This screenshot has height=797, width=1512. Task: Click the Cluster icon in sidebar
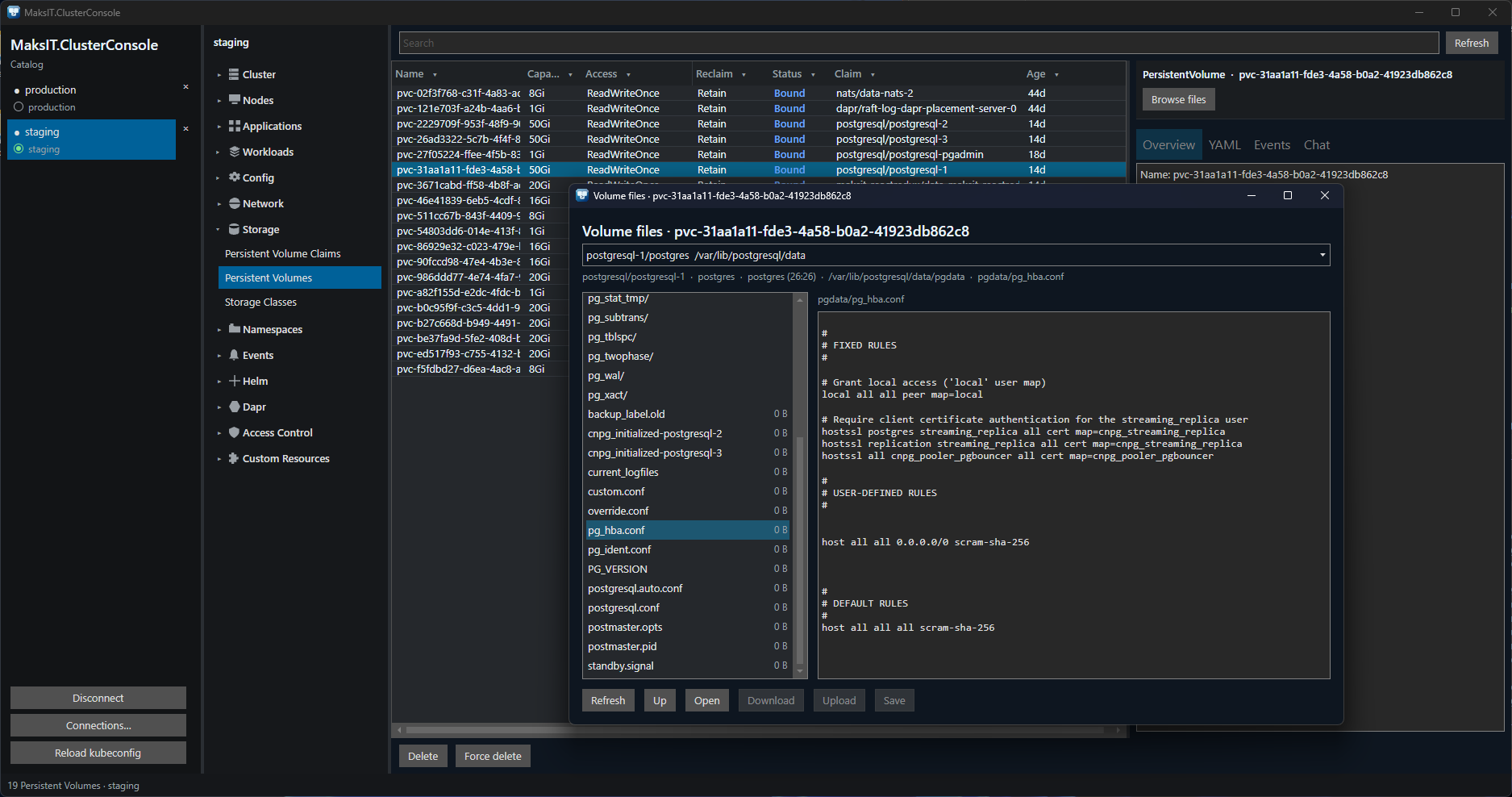(235, 74)
